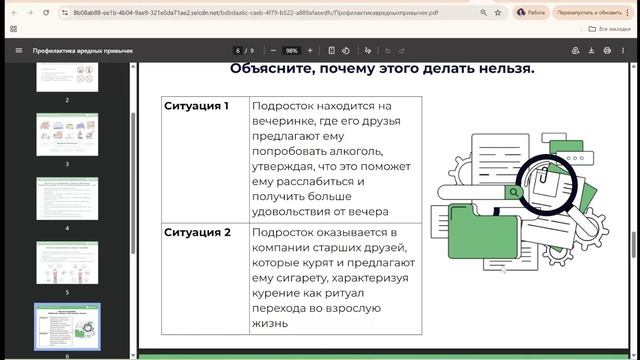Click the Ситуация 2 table cell

coord(205,279)
